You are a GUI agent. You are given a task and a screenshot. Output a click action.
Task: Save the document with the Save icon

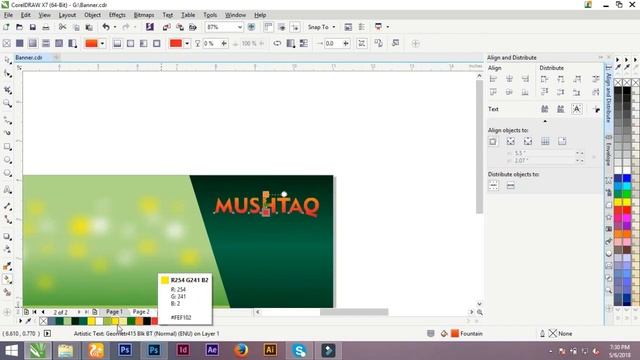pos(32,27)
